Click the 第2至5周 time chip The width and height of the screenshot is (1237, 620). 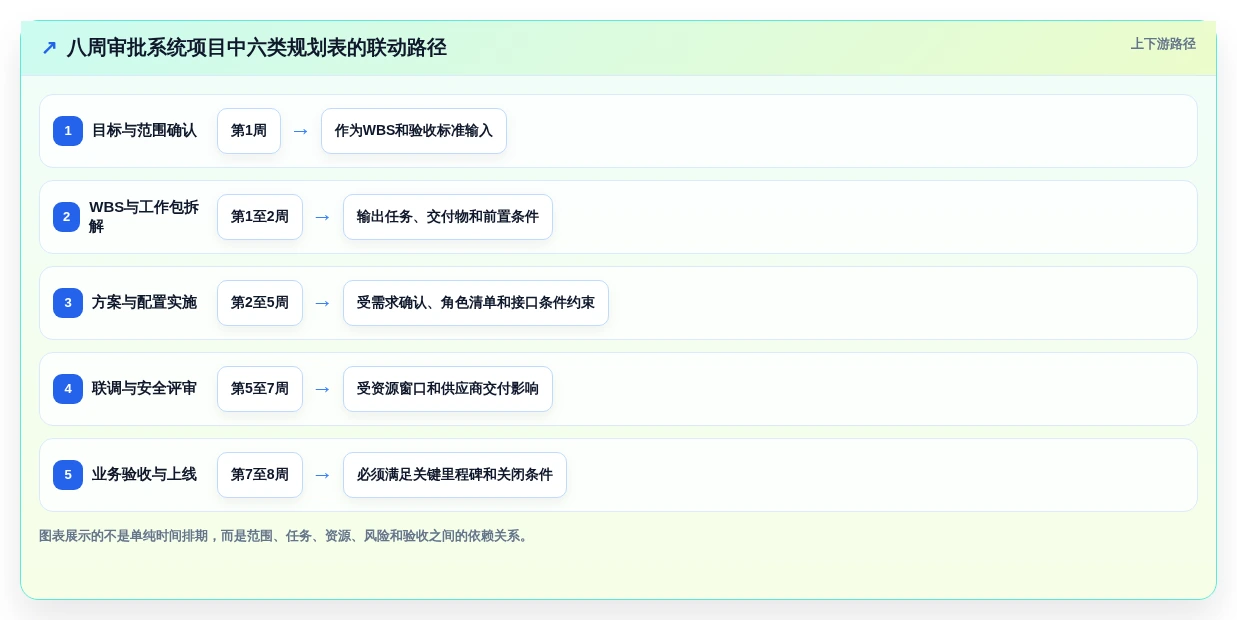point(260,303)
